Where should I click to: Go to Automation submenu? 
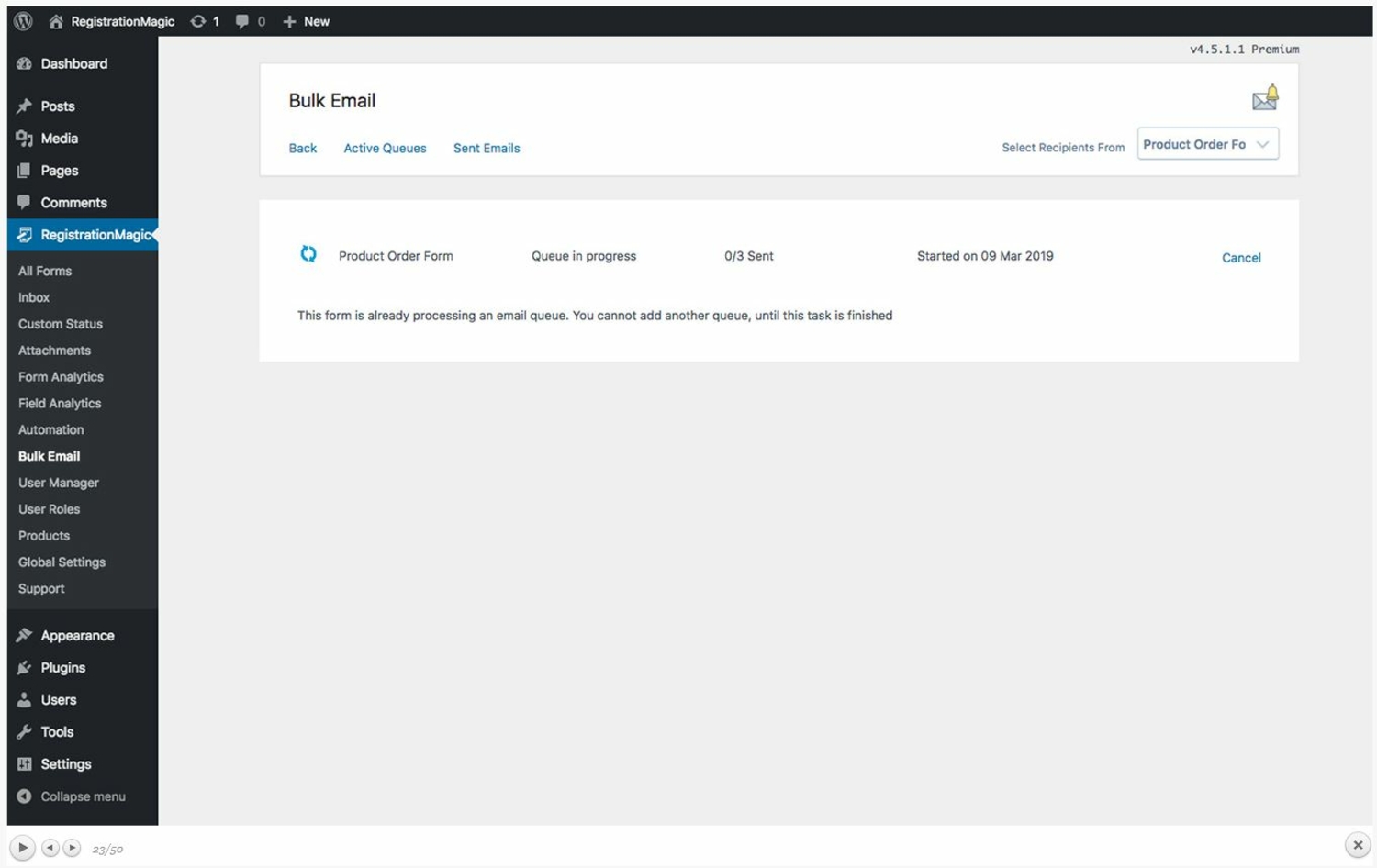click(x=50, y=430)
